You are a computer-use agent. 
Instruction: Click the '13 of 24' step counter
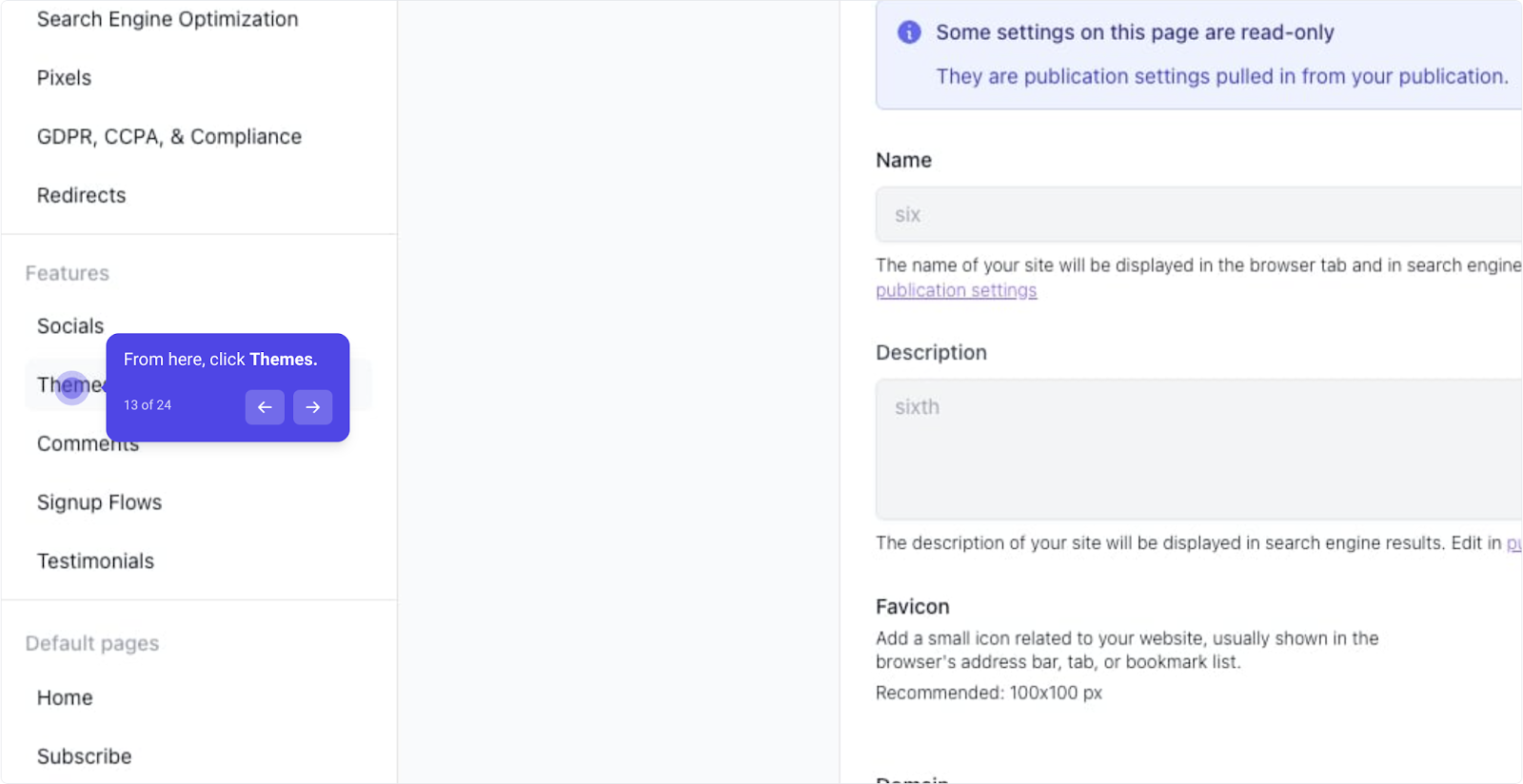tap(148, 405)
